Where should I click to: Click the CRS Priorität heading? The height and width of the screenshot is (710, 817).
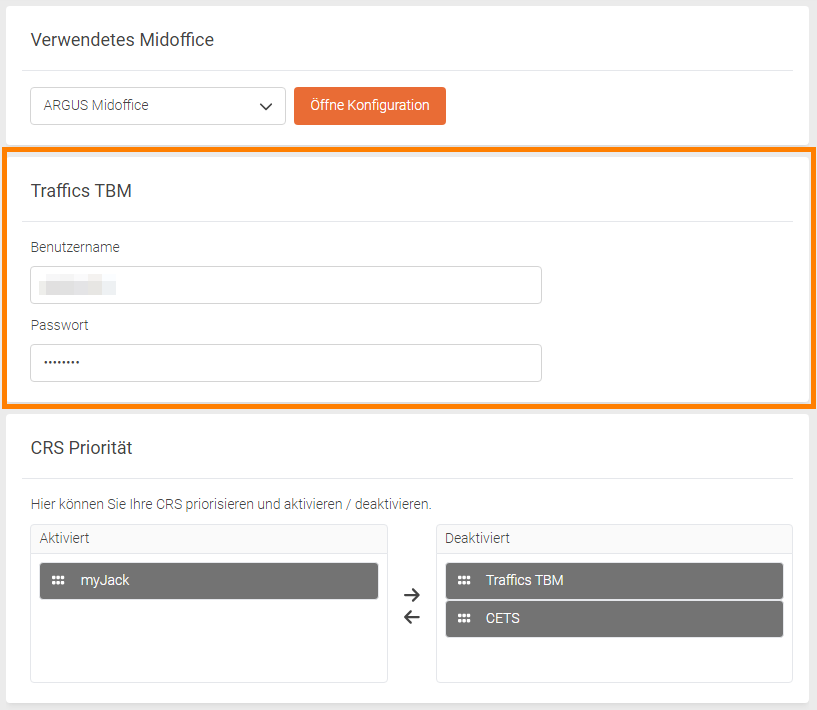pyautogui.click(x=81, y=447)
